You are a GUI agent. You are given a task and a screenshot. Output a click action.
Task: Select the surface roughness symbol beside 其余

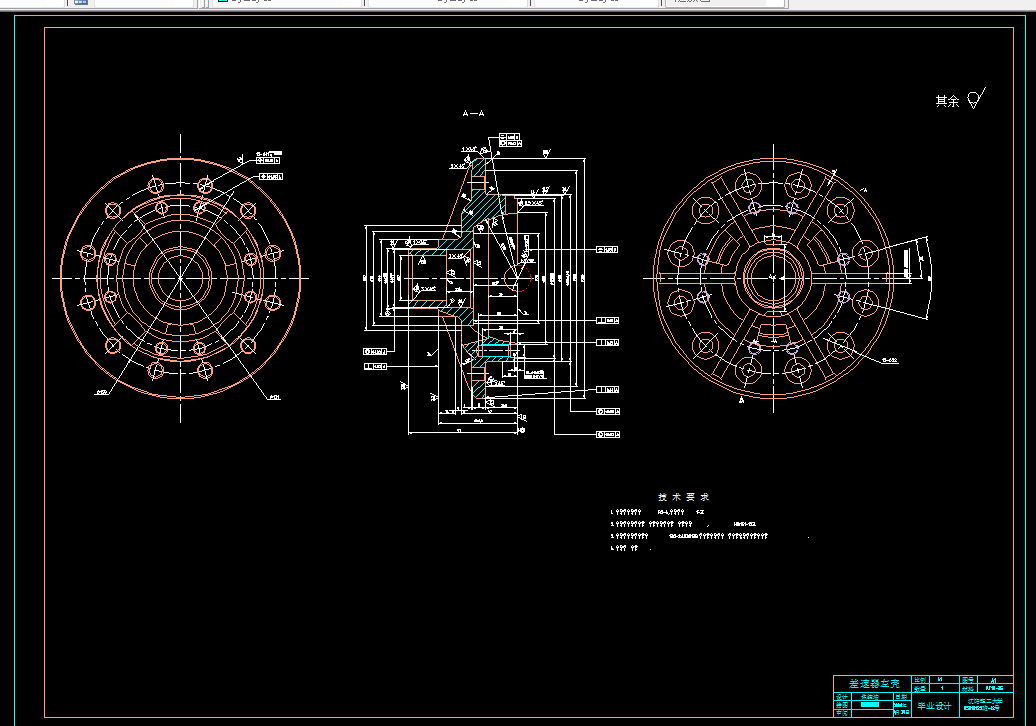pyautogui.click(x=977, y=98)
